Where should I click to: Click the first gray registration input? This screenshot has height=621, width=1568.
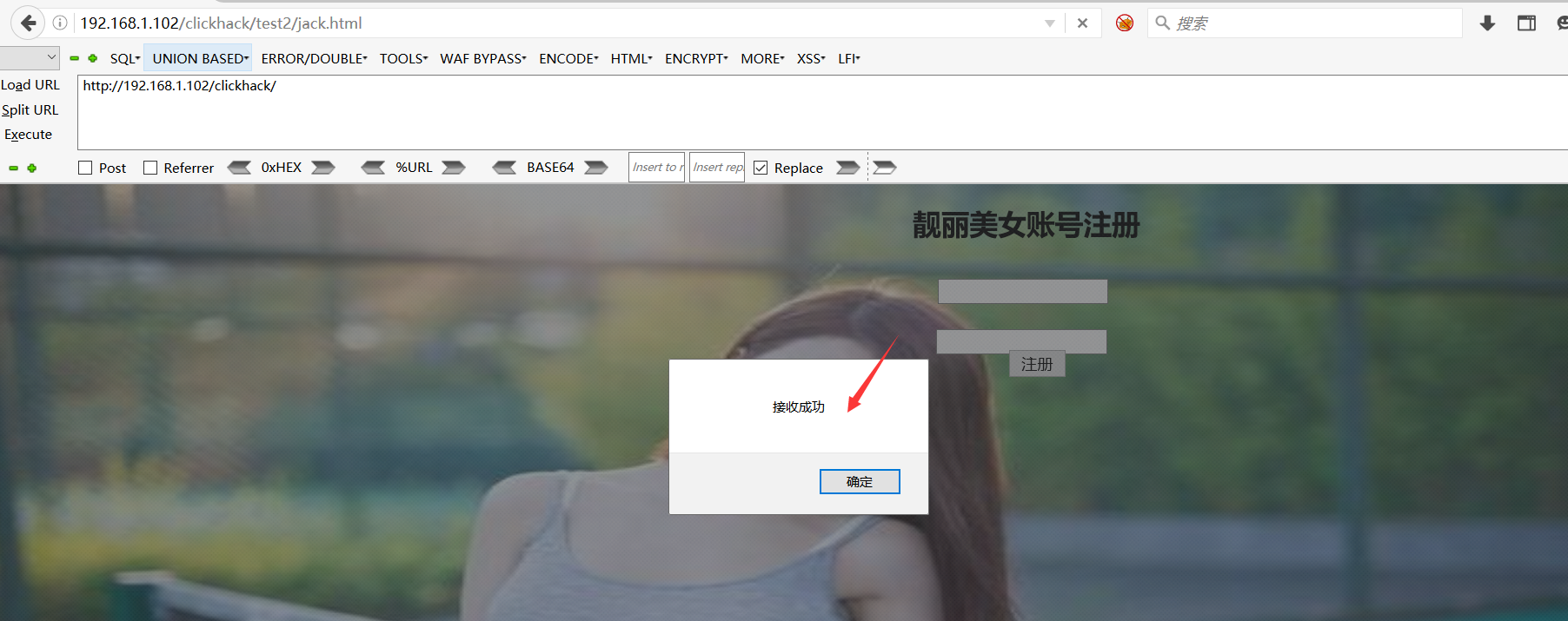pos(1023,291)
